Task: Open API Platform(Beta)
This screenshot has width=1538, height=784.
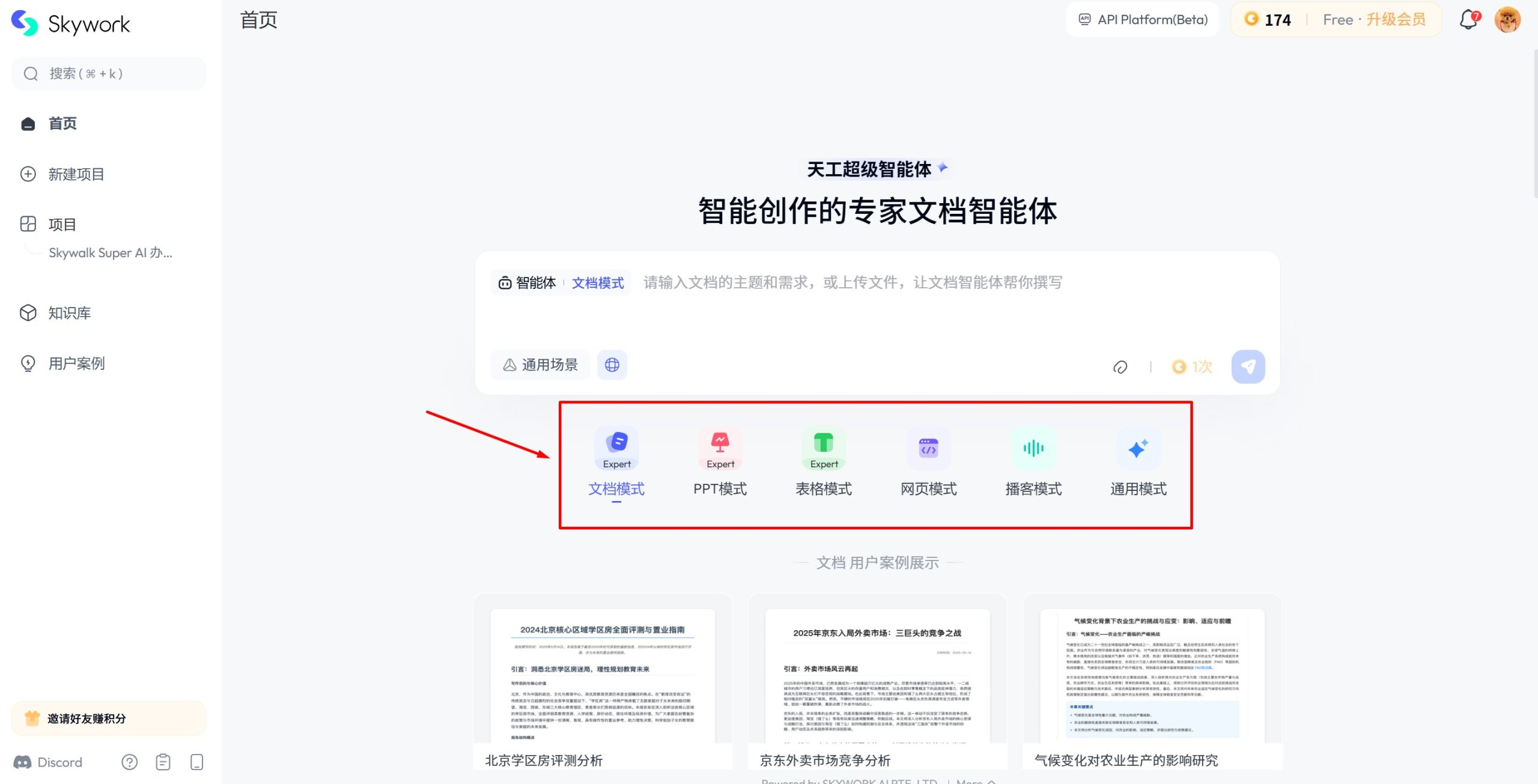Action: pyautogui.click(x=1143, y=20)
